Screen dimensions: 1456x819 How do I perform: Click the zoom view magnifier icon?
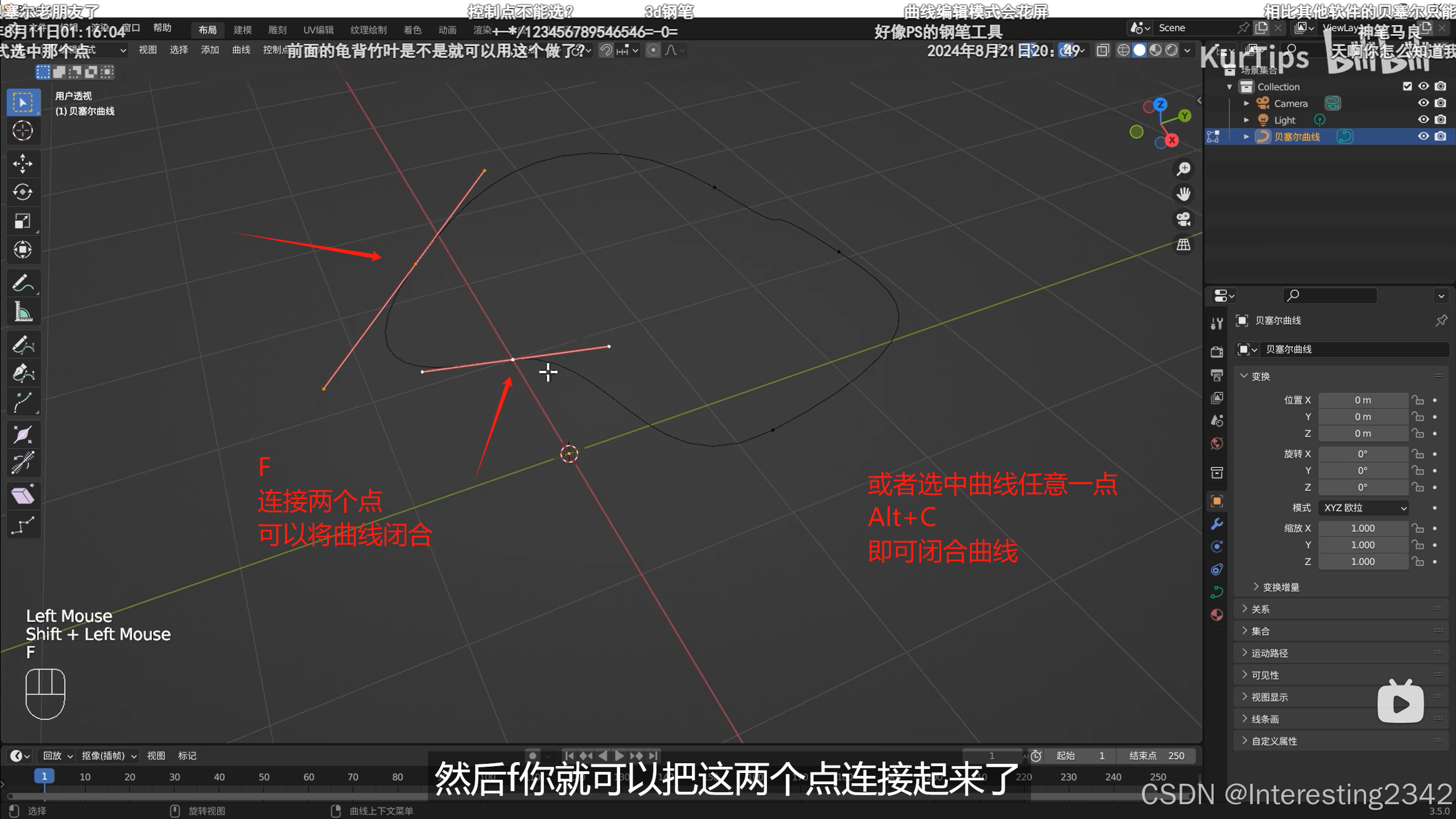(1183, 169)
